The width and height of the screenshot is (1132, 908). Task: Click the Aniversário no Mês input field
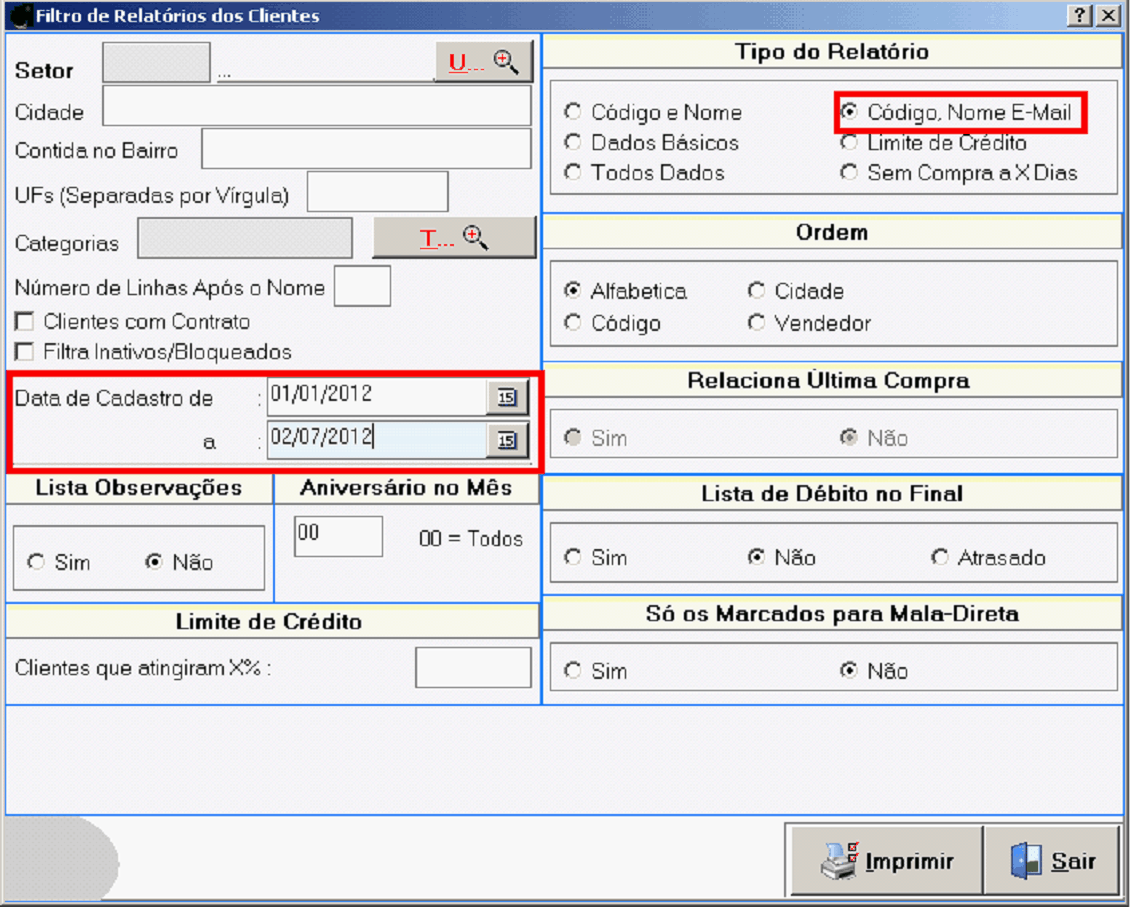[x=338, y=536]
